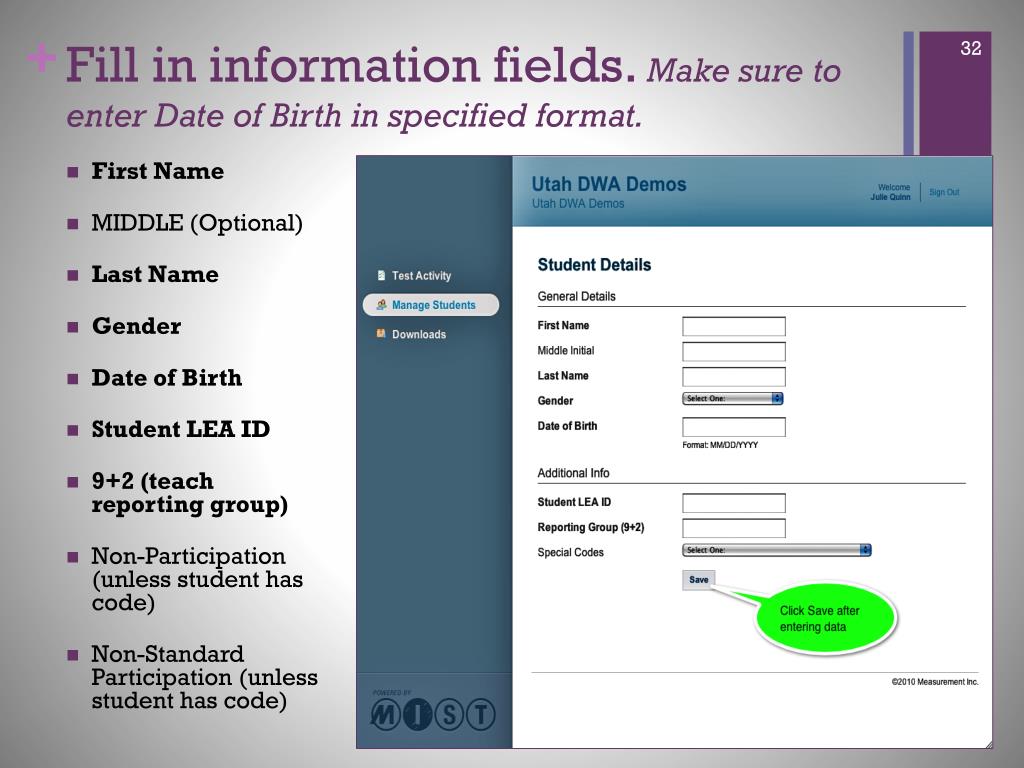The width and height of the screenshot is (1024, 768).
Task: Click the MIST logo in sidebar
Action: (x=433, y=713)
